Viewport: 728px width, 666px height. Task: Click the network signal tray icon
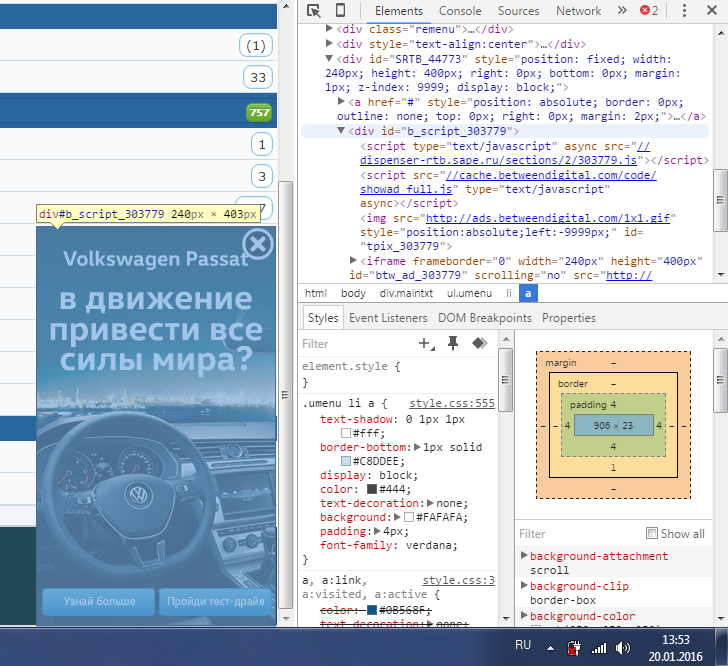pos(599,648)
